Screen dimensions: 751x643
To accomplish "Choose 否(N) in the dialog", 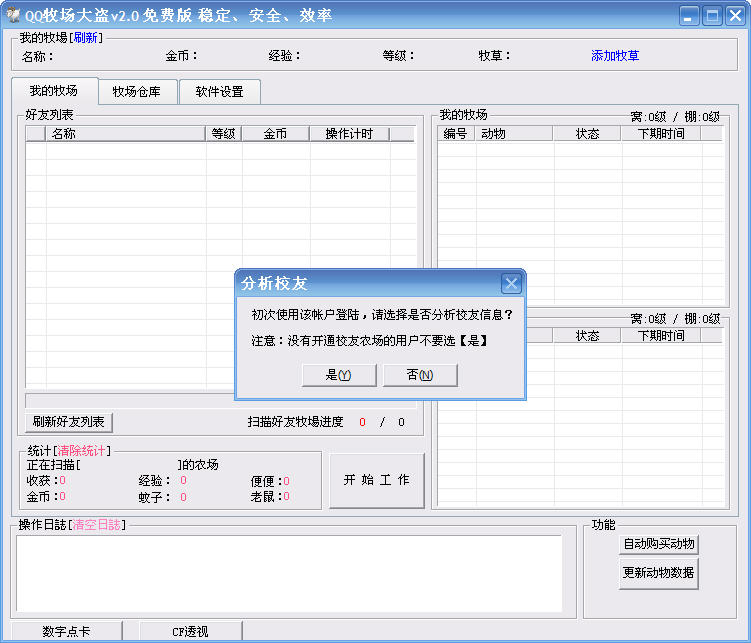I will coord(420,375).
